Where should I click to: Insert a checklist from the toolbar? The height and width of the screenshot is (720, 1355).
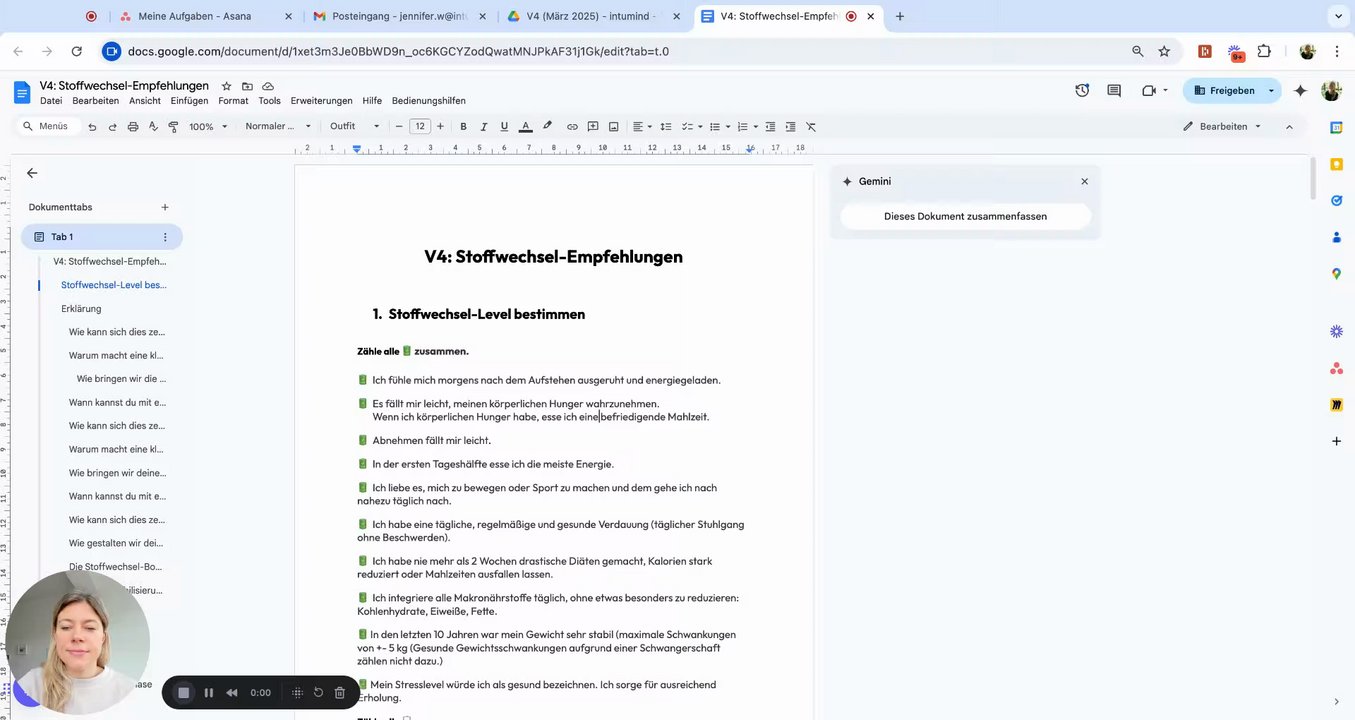(687, 127)
